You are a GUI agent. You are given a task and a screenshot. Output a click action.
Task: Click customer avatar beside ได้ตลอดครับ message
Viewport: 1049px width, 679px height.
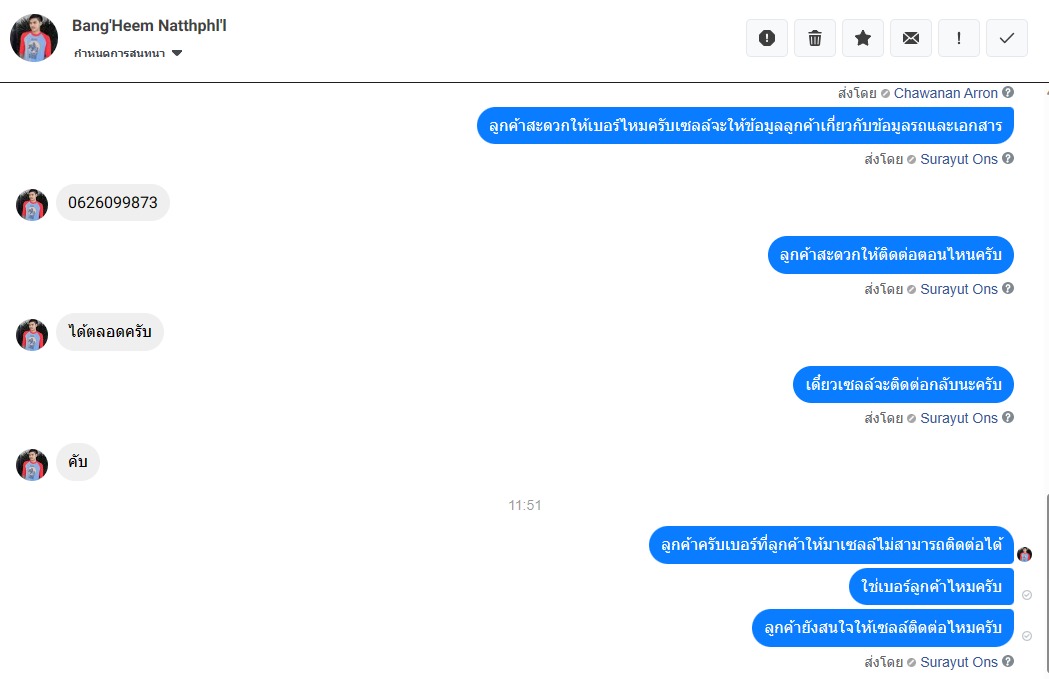pyautogui.click(x=32, y=334)
